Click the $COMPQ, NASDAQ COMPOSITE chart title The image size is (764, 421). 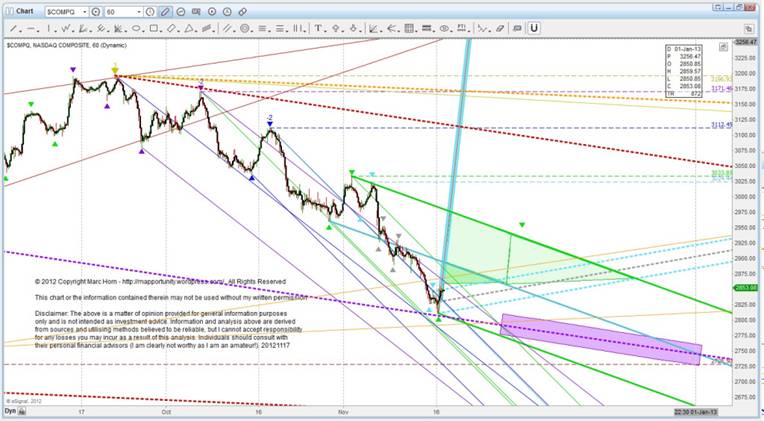(x=67, y=45)
